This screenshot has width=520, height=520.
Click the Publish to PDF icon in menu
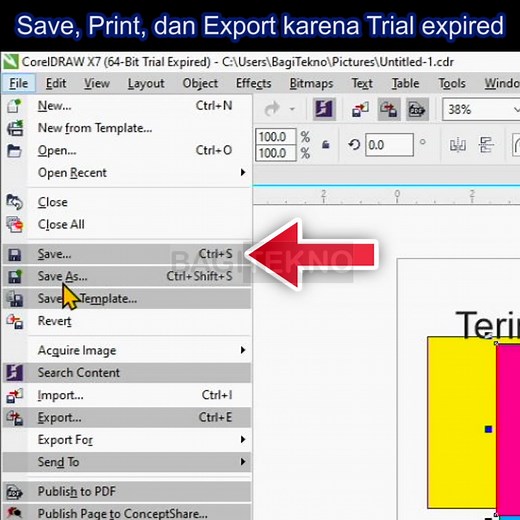(14, 492)
